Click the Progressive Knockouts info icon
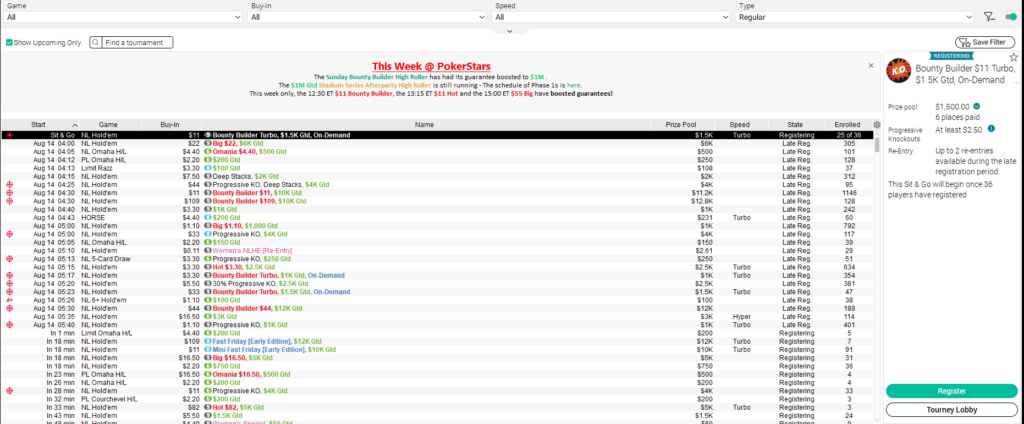Viewport: 1024px width, 424px height. 991,128
